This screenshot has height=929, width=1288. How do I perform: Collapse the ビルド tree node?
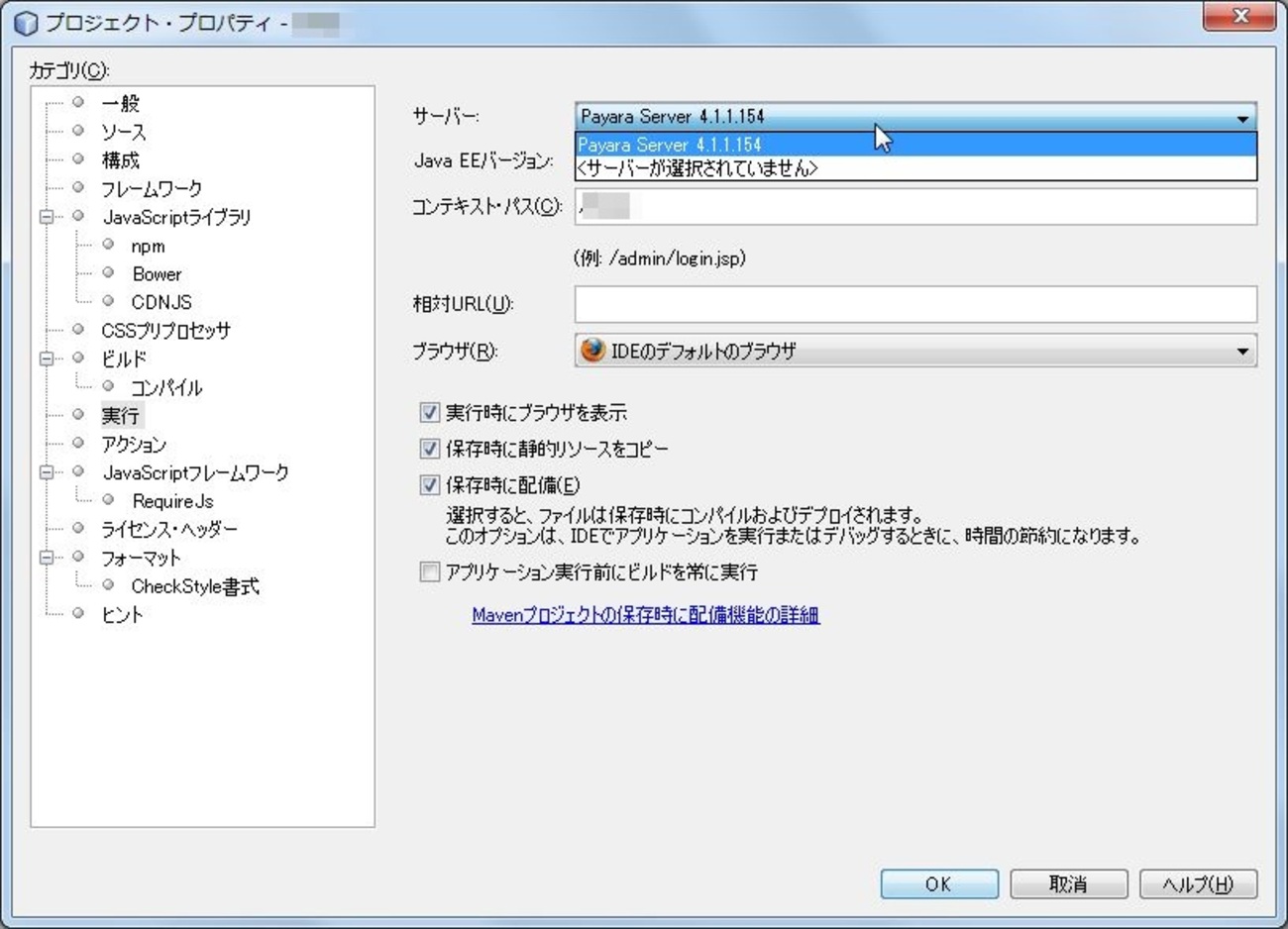click(47, 359)
